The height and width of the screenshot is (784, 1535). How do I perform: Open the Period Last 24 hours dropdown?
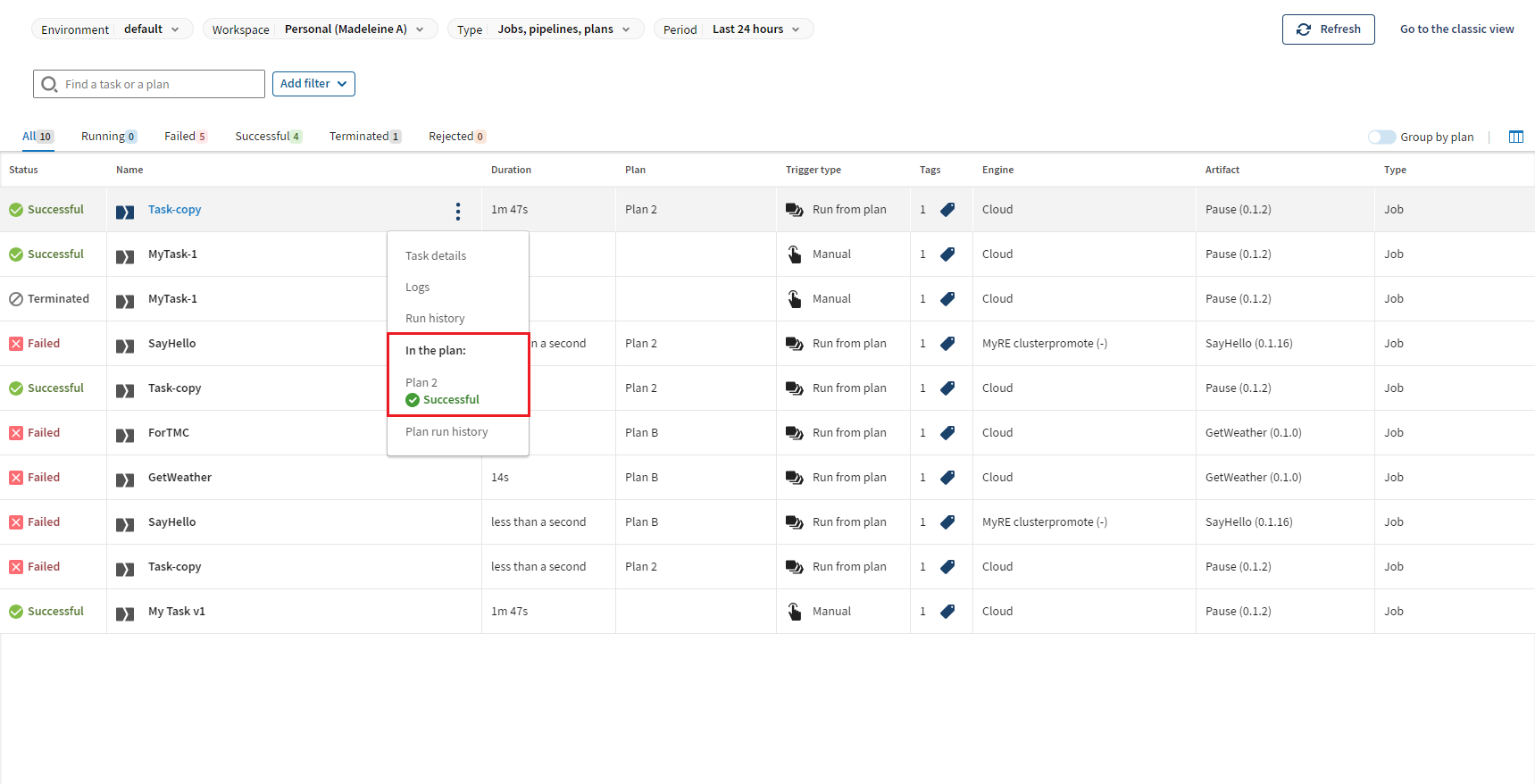[733, 29]
